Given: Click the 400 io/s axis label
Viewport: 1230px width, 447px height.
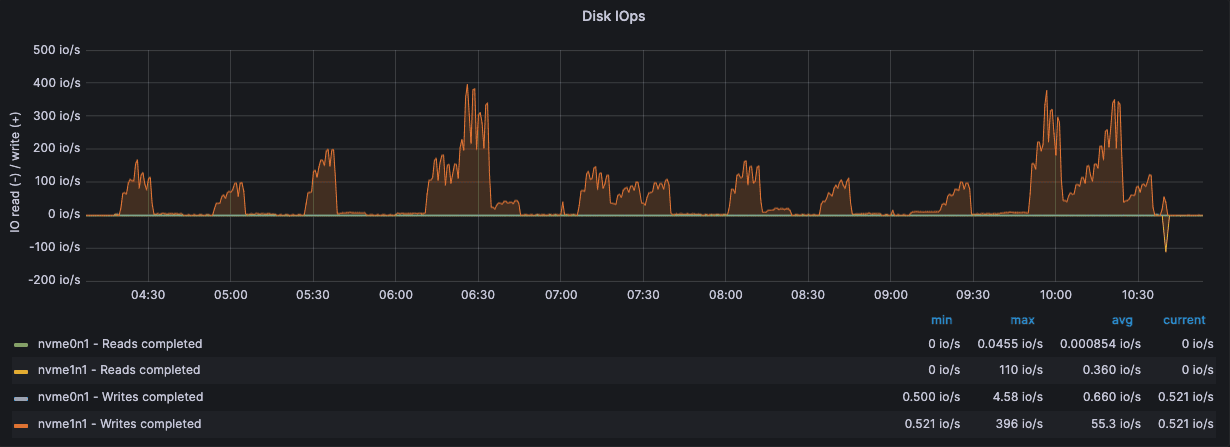Looking at the screenshot, I should click(x=57, y=83).
